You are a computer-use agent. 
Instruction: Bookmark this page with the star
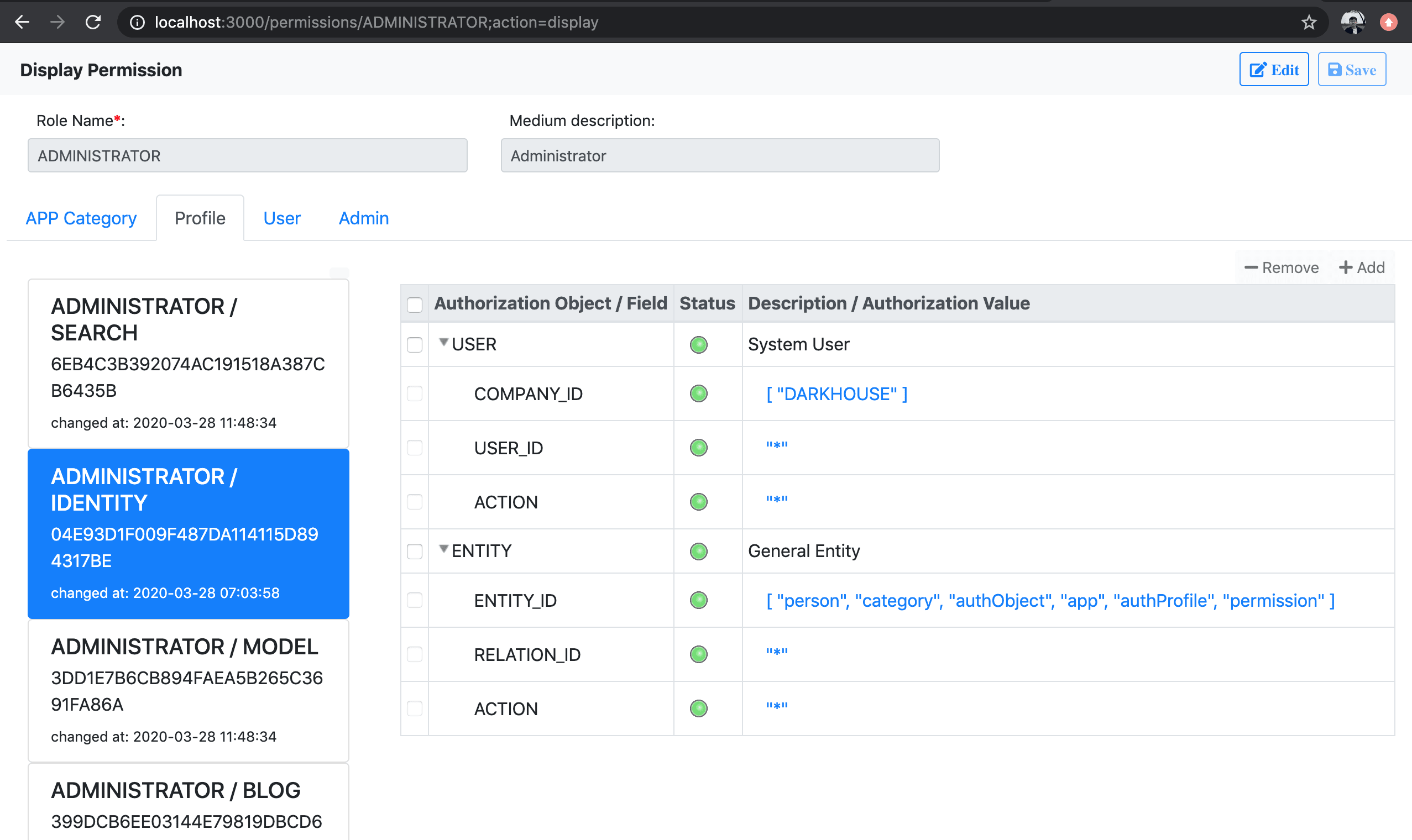tap(1309, 22)
